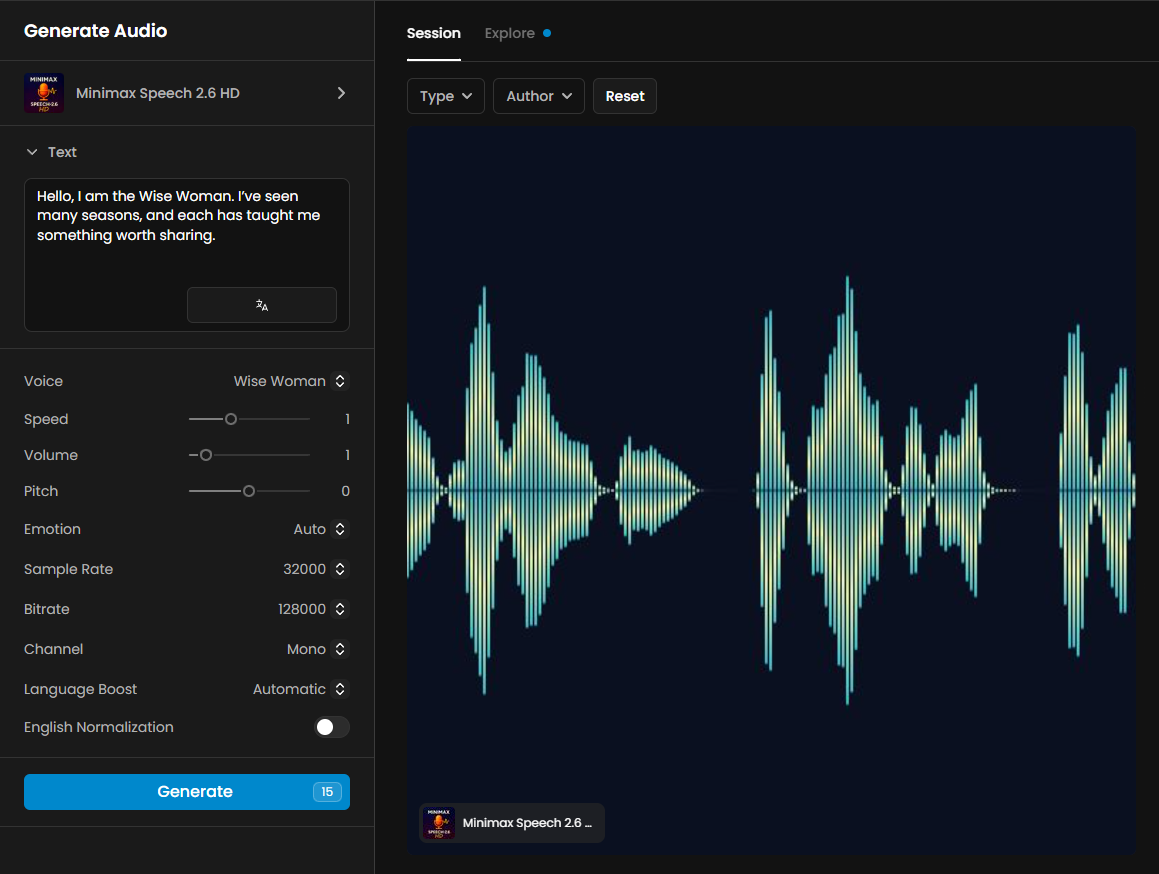The image size is (1159, 874).
Task: Click the Minimax Speech thumbnail on audio card
Action: (439, 823)
